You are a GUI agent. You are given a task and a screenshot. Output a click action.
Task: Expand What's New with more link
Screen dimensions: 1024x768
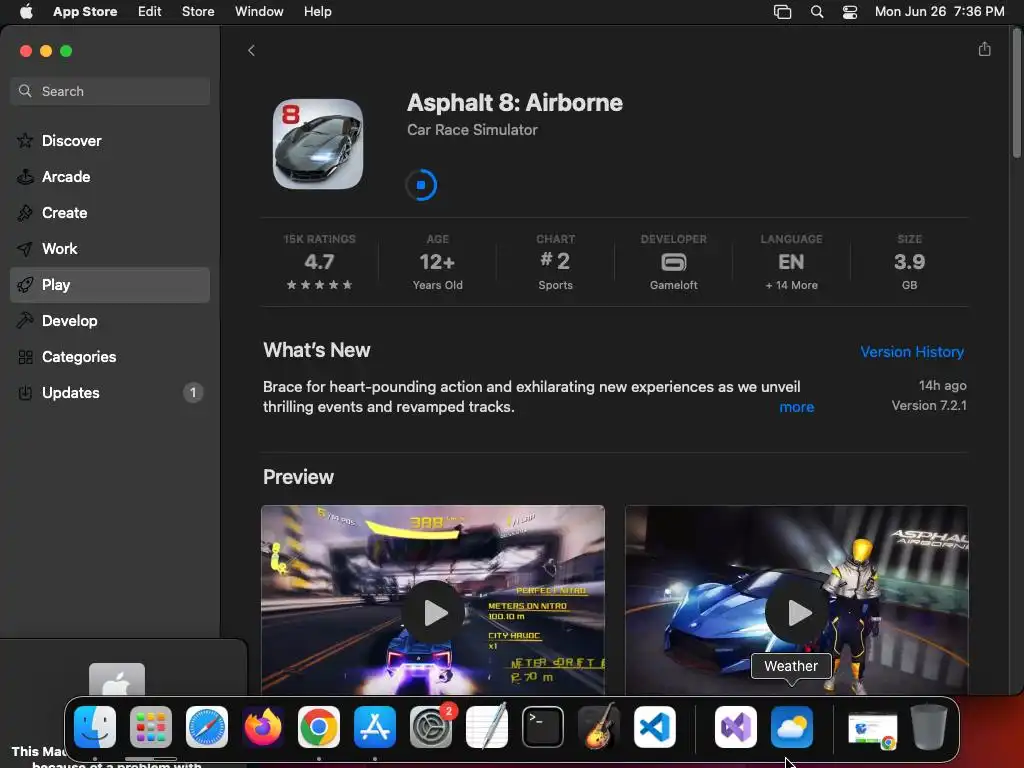pyautogui.click(x=797, y=407)
